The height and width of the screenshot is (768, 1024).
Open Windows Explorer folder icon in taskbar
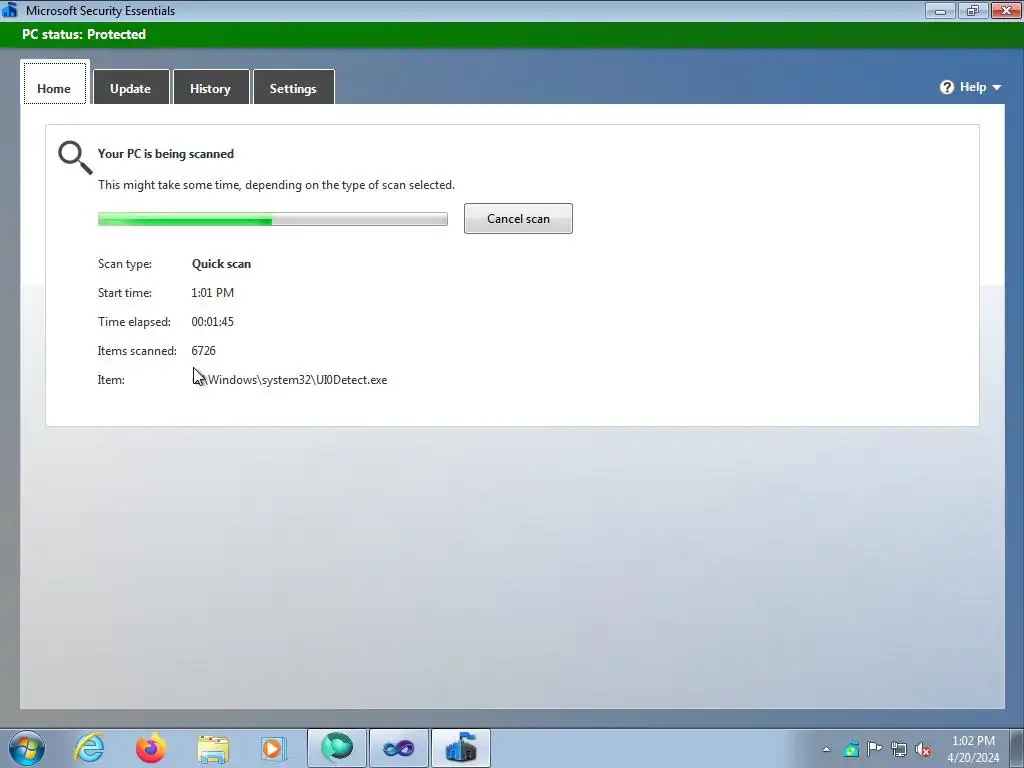point(213,749)
